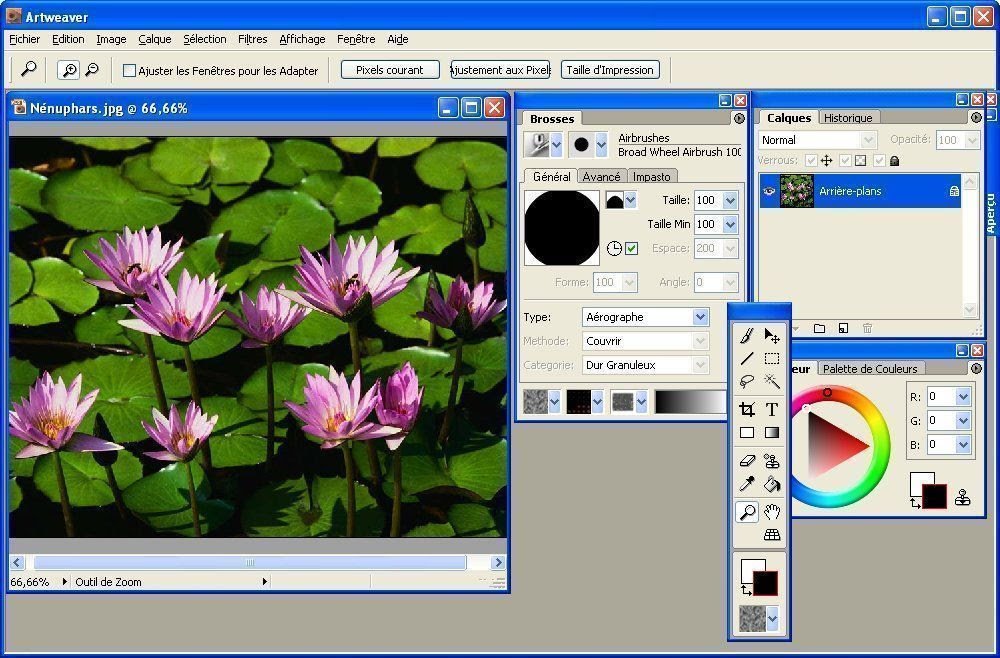Toggle the lock transparency checkbox beside checkerboard icon

[x=845, y=161]
